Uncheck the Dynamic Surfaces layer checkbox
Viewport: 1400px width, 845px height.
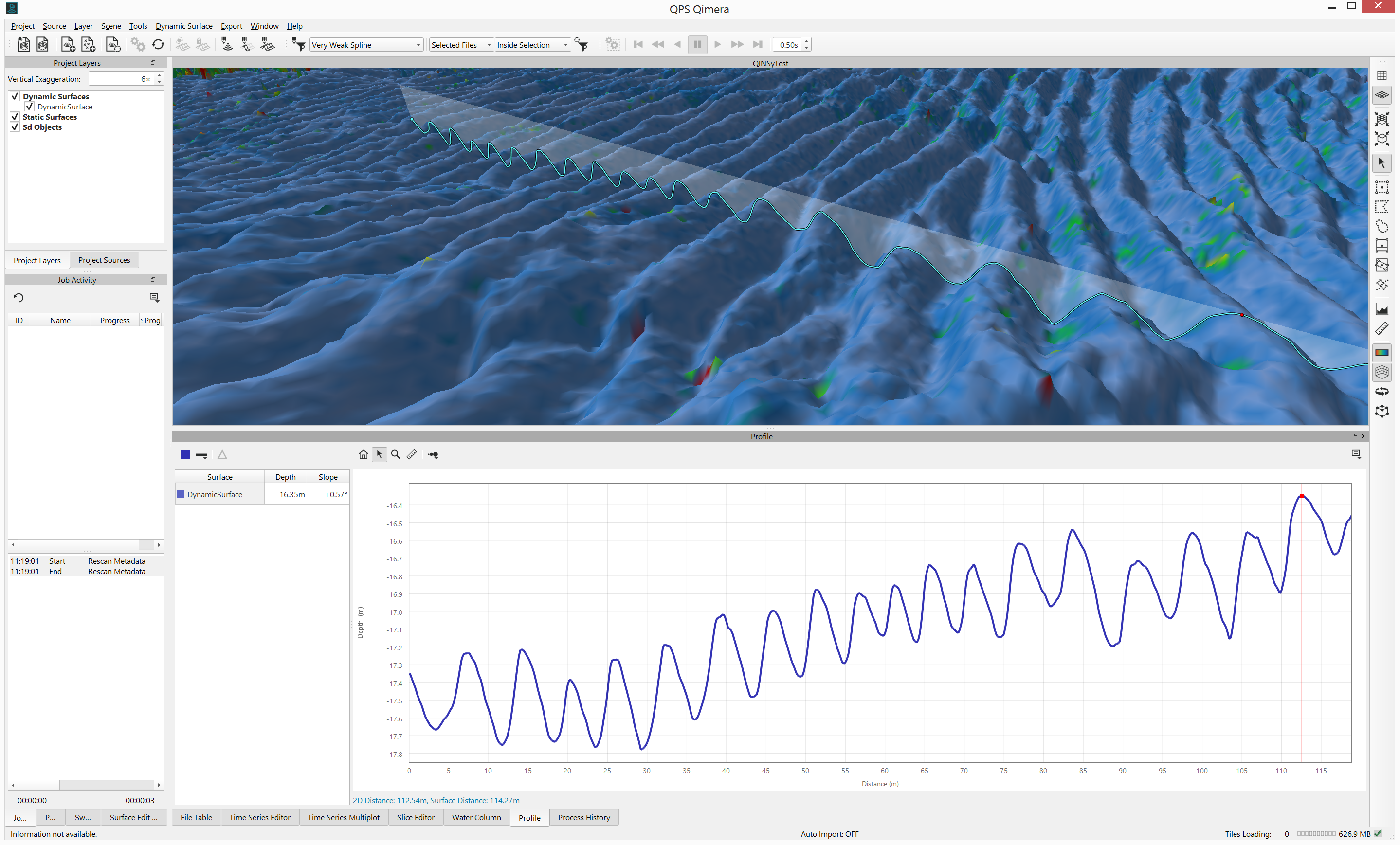(x=16, y=96)
